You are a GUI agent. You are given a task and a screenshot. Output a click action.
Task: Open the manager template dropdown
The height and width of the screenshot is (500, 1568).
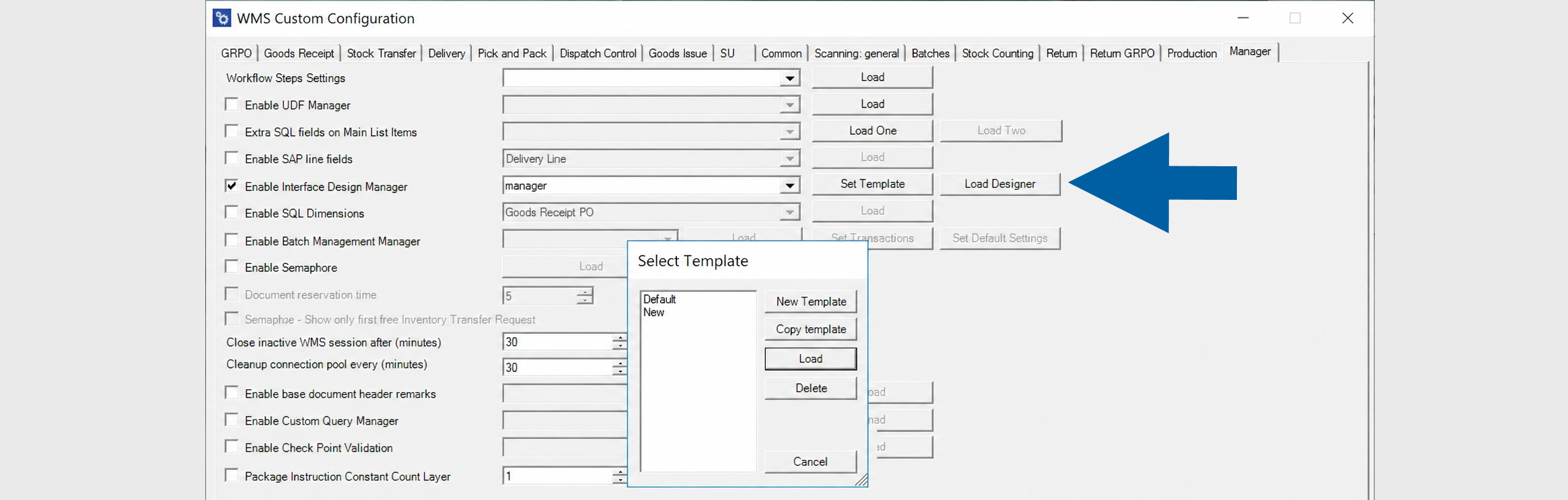coord(789,186)
